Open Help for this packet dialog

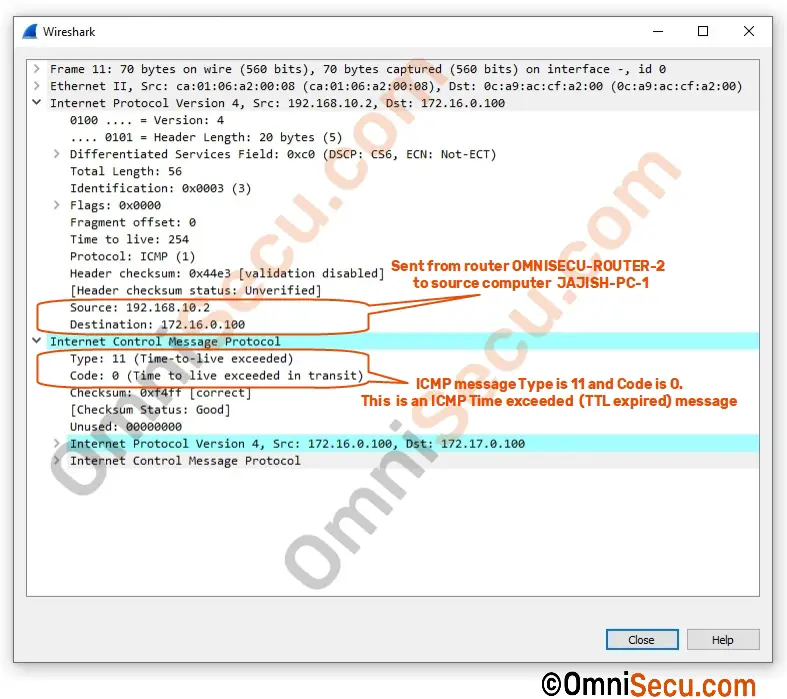[x=723, y=639]
